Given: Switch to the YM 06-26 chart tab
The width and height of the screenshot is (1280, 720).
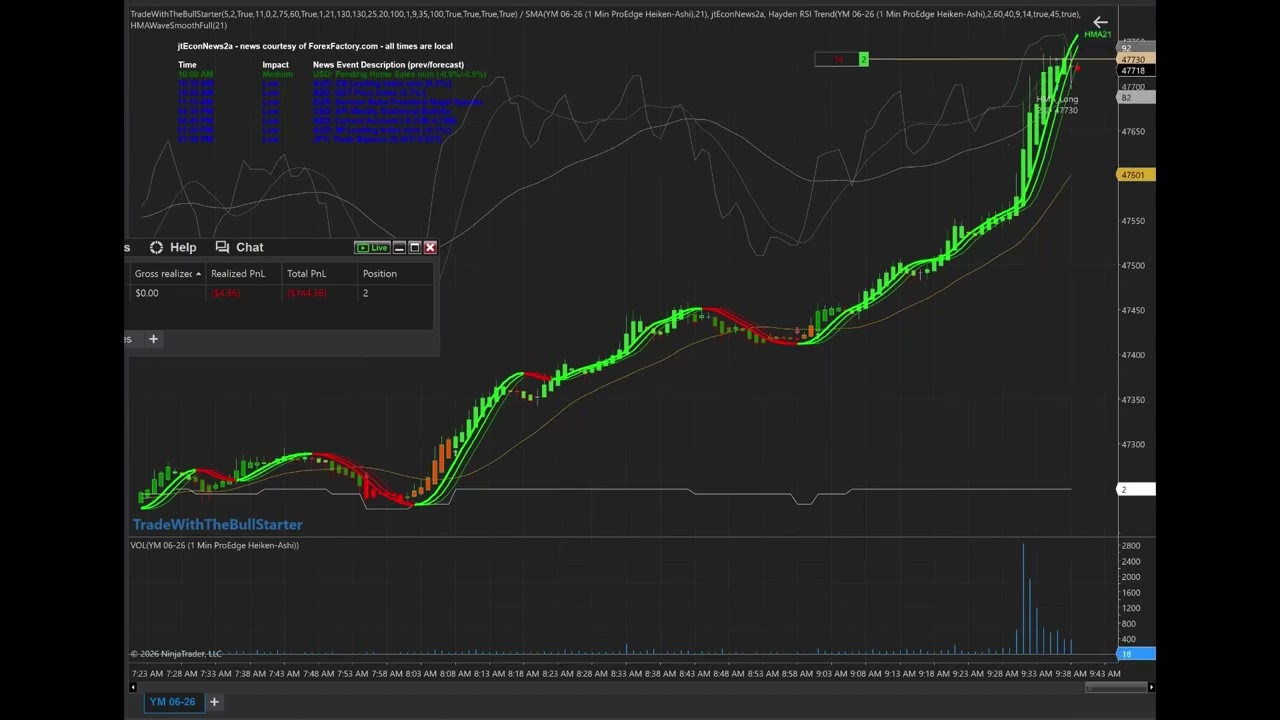Looking at the screenshot, I should point(172,702).
